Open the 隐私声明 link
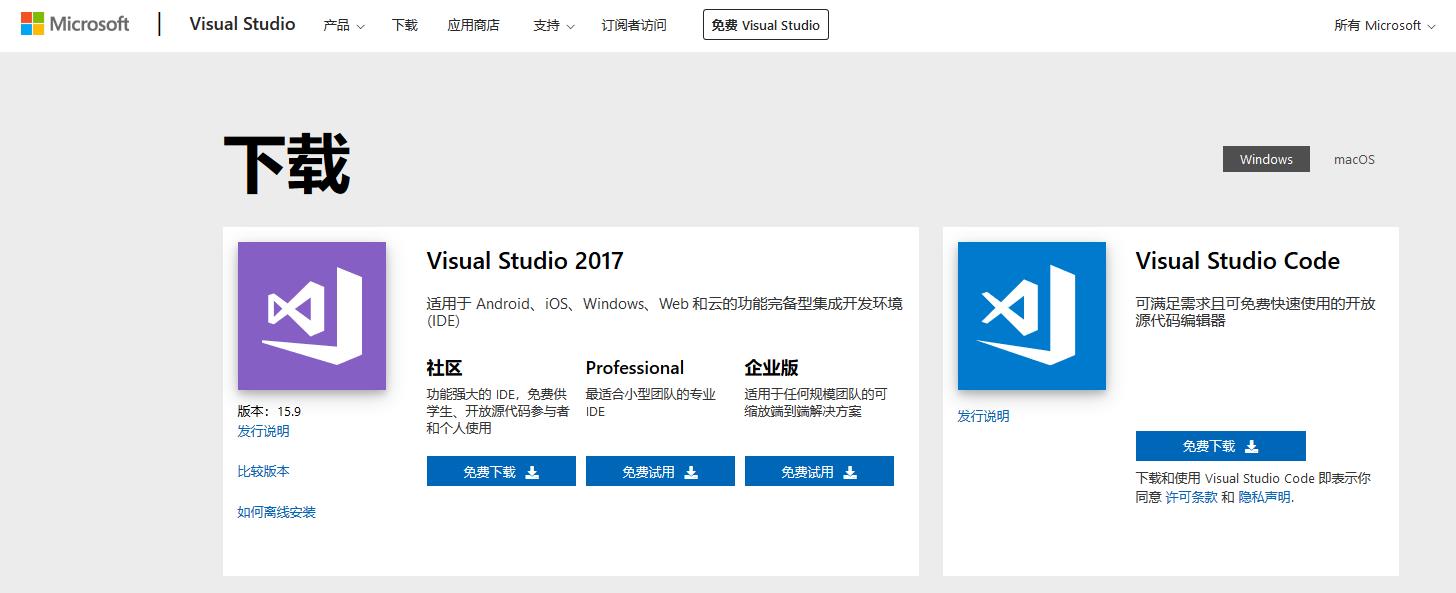Viewport: 1456px width, 593px height. (1265, 497)
